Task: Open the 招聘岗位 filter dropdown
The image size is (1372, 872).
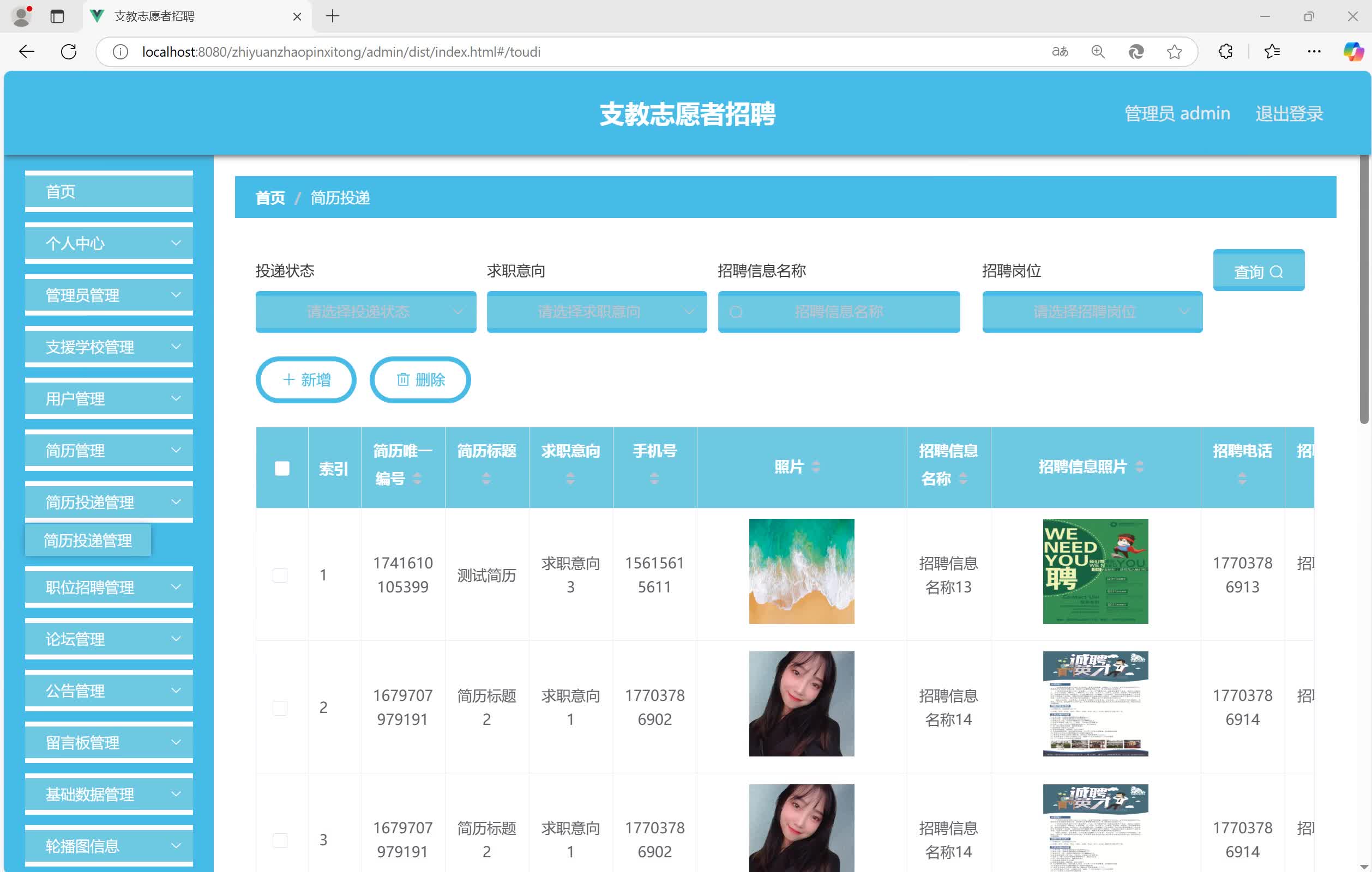Action: coord(1092,312)
